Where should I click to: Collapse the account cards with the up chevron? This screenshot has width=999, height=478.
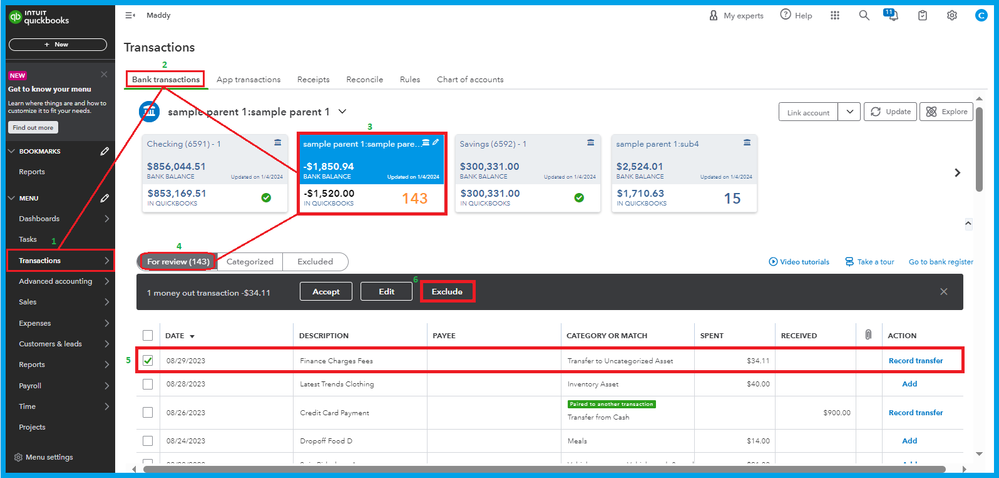pyautogui.click(x=968, y=223)
